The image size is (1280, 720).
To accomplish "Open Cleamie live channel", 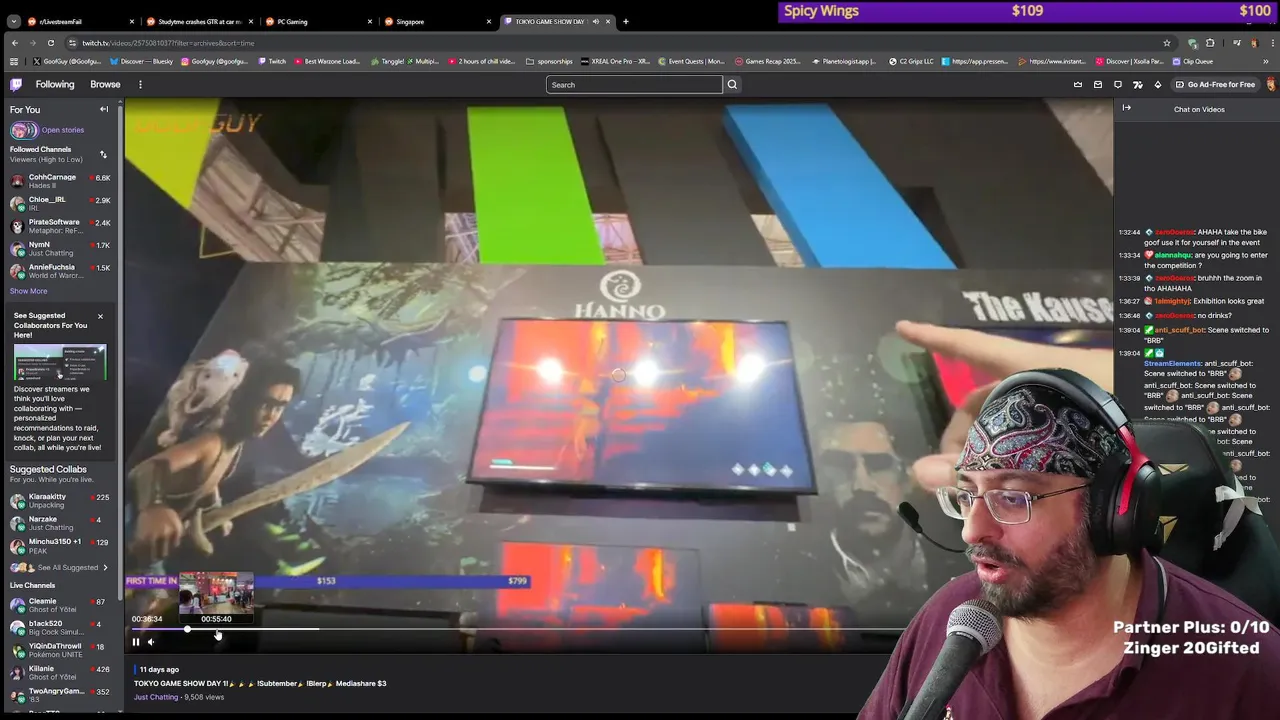I will coord(60,605).
